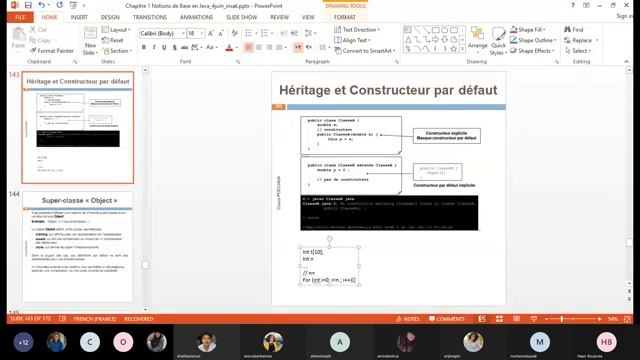Open Text Direction dropdown
640x360 pixels.
357,30
